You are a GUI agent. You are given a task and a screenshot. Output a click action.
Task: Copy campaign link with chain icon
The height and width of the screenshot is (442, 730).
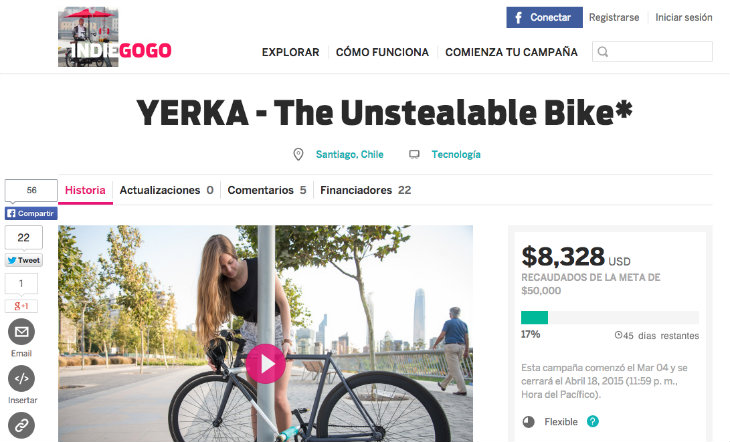coord(21,425)
